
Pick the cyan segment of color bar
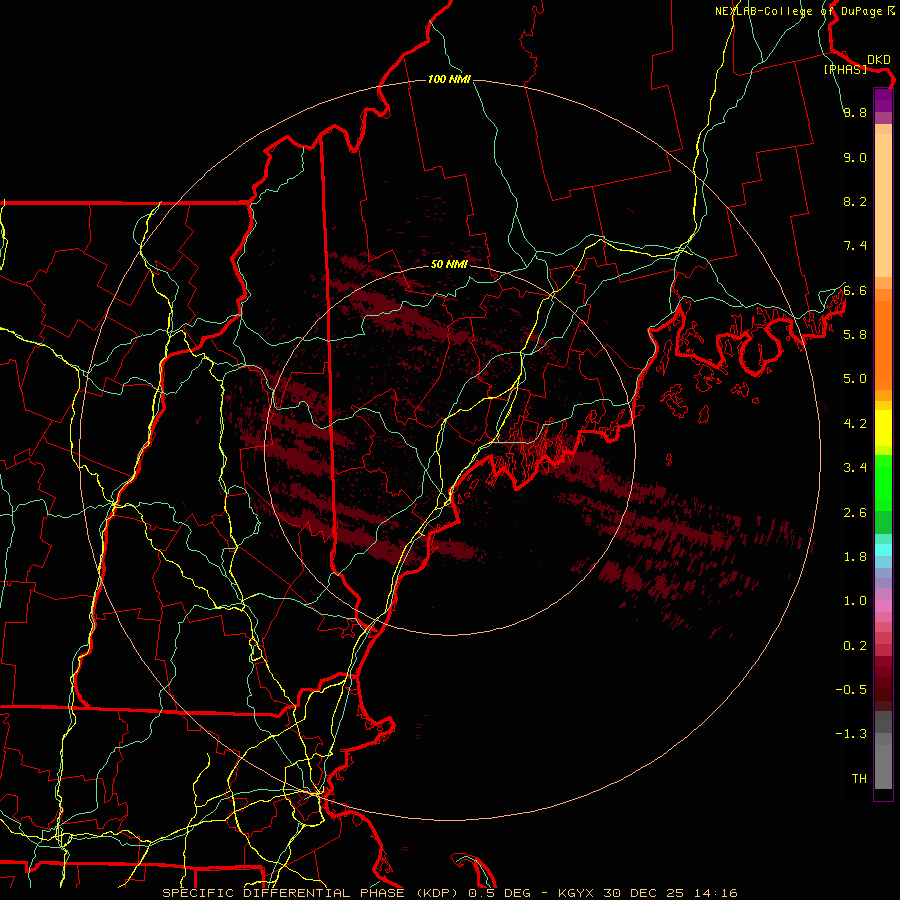(x=883, y=550)
